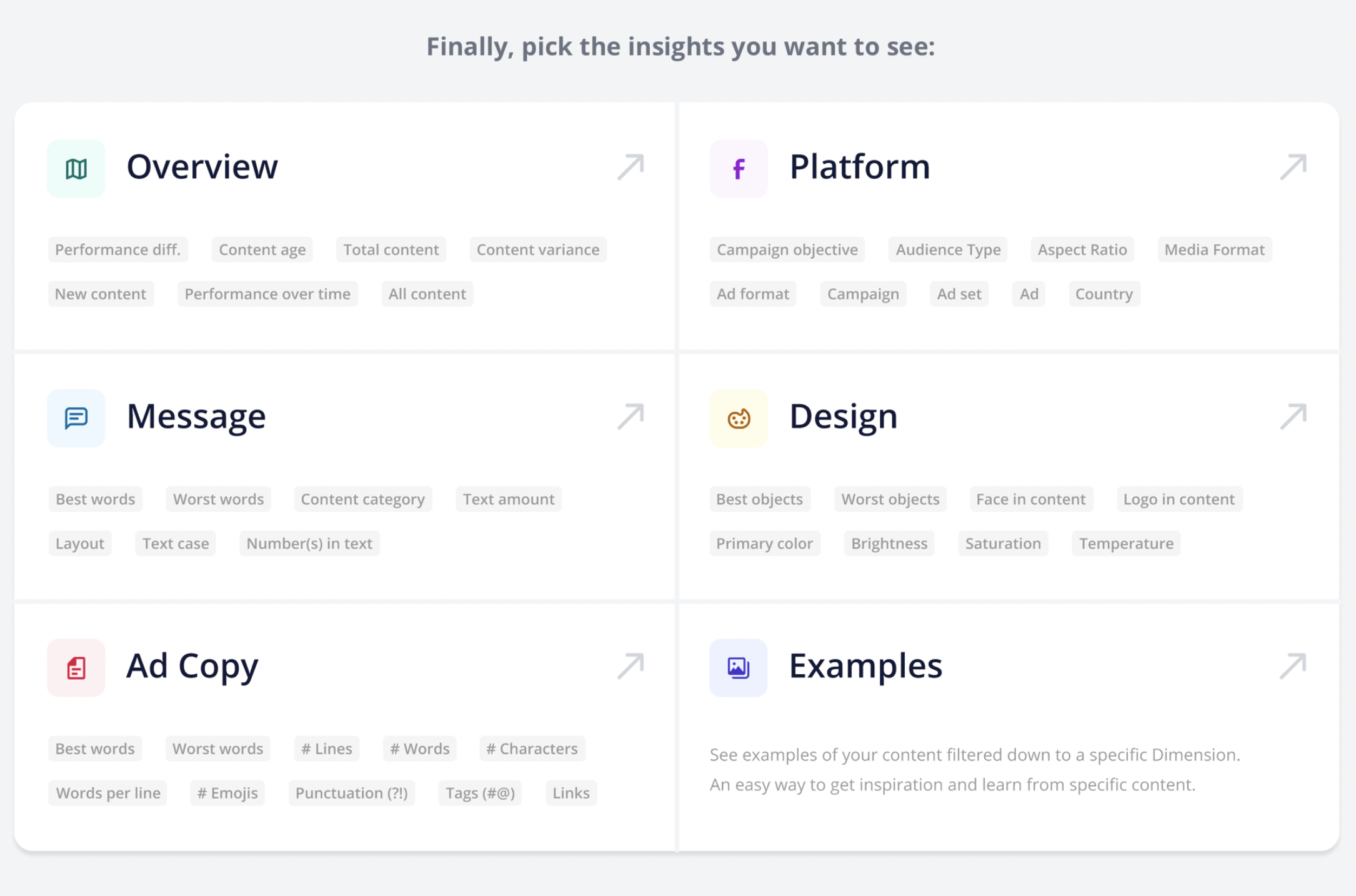Open Message section using arrow icon
Screen dimensions: 1356x896
tap(631, 416)
